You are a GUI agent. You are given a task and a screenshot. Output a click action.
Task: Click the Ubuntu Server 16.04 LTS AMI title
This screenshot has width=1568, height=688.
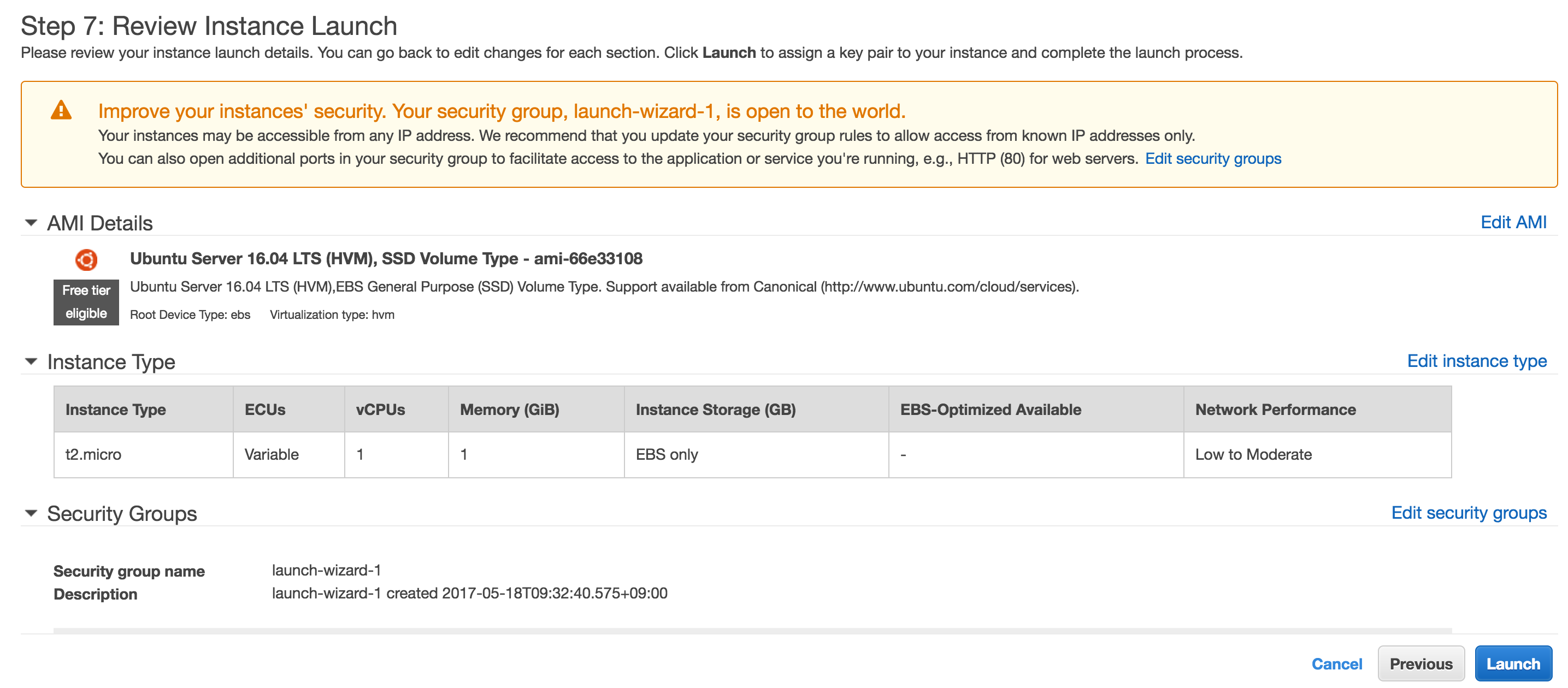[x=386, y=258]
